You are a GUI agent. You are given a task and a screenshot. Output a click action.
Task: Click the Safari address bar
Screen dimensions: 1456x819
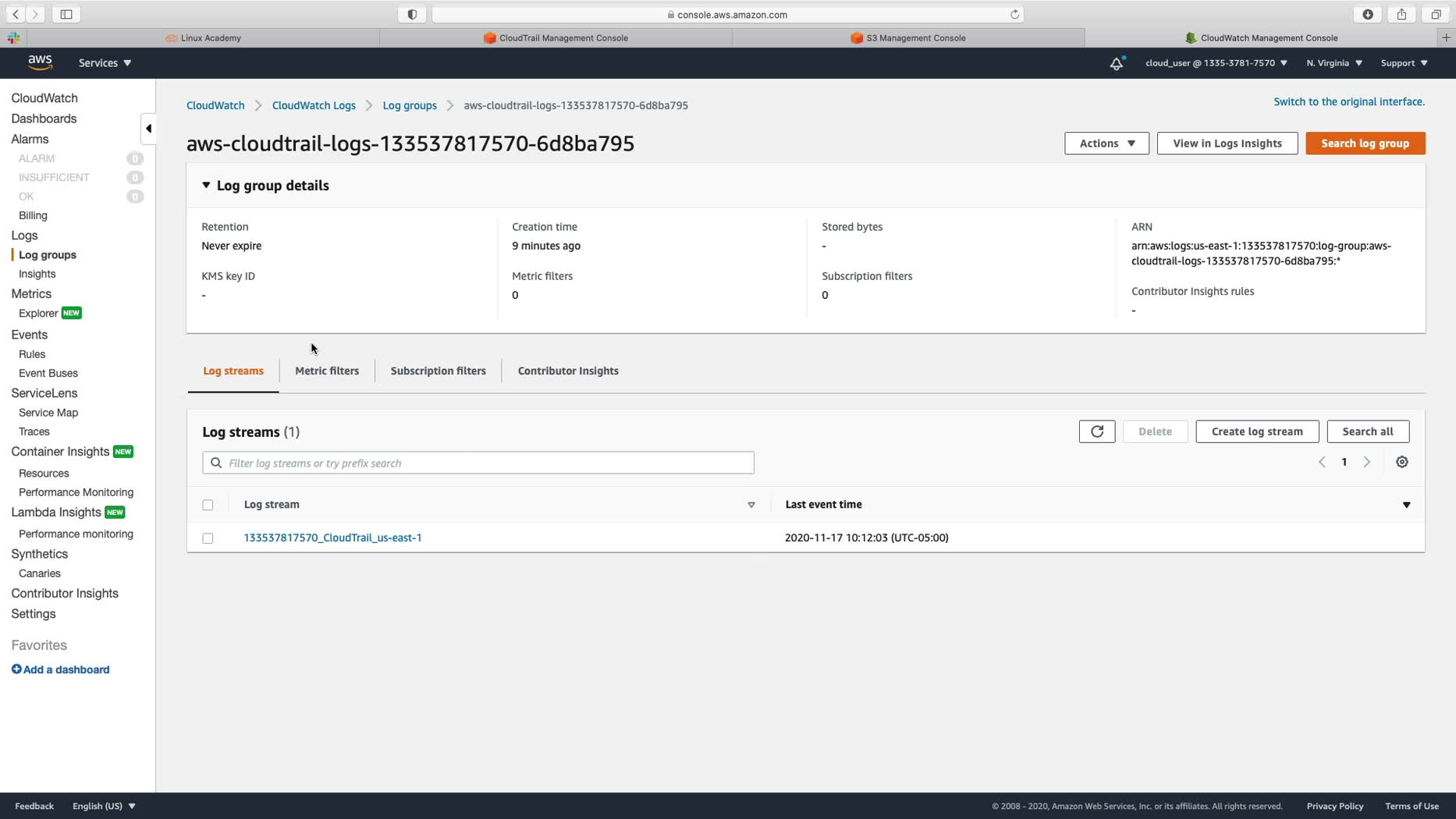727,14
